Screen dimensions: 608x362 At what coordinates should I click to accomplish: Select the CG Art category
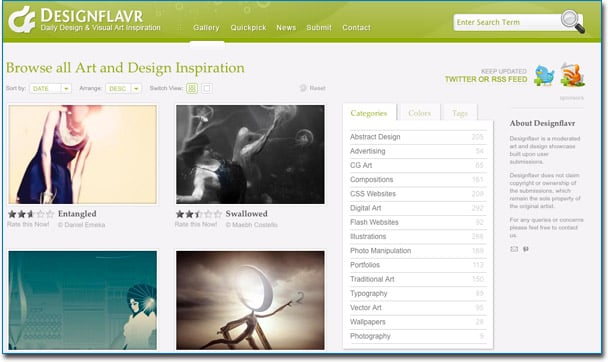pos(417,165)
